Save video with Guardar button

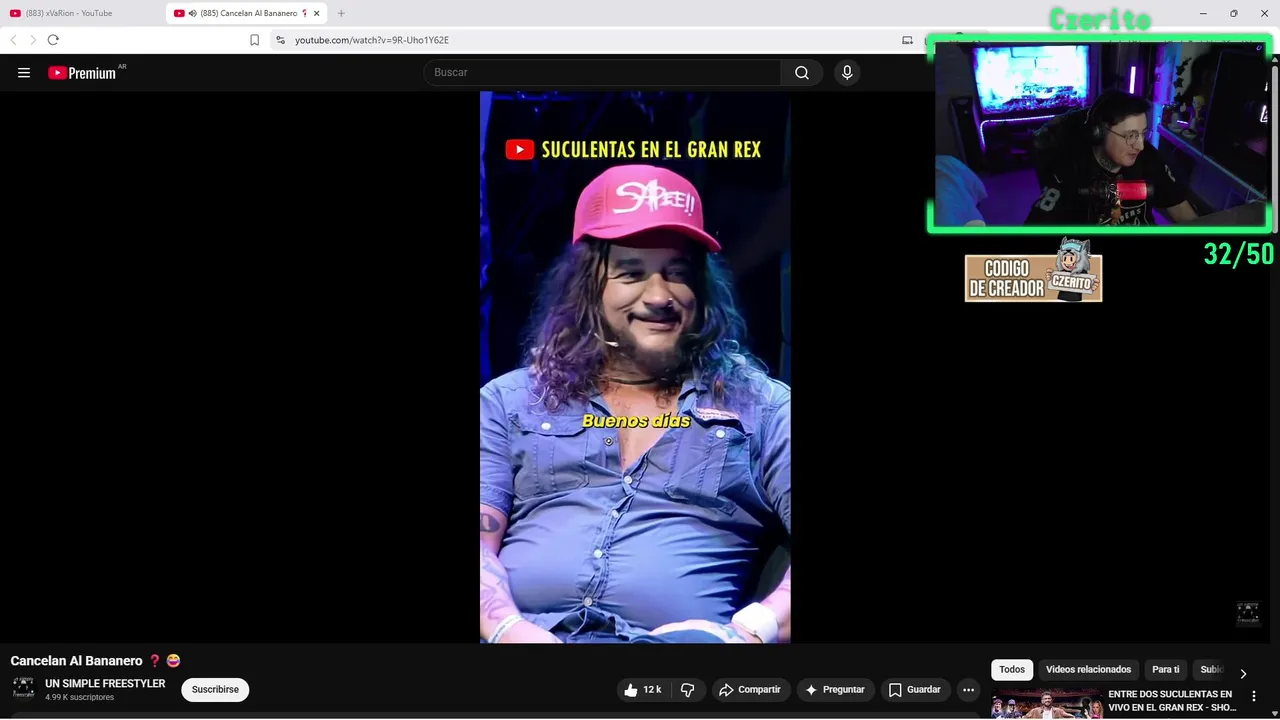915,690
